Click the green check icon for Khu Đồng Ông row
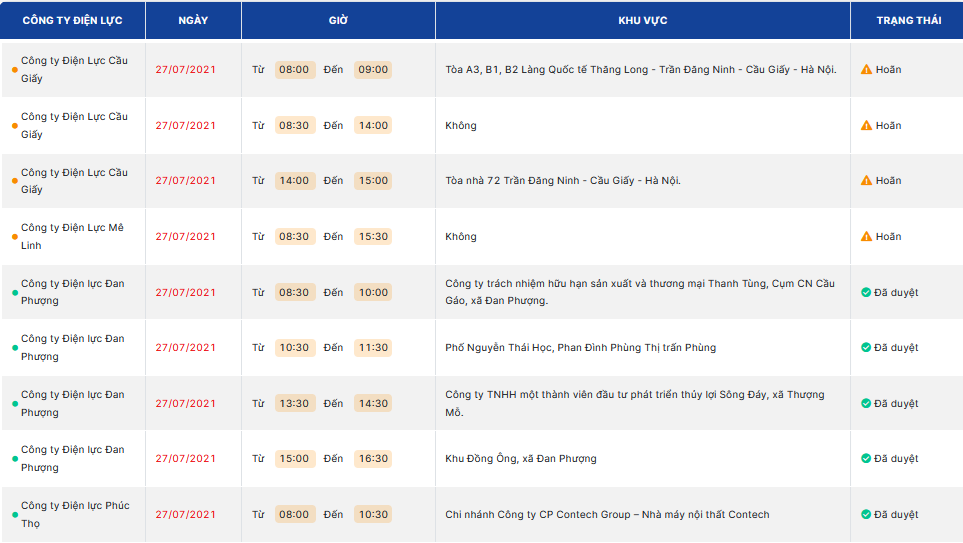Image resolution: width=963 pixels, height=543 pixels. pos(866,458)
